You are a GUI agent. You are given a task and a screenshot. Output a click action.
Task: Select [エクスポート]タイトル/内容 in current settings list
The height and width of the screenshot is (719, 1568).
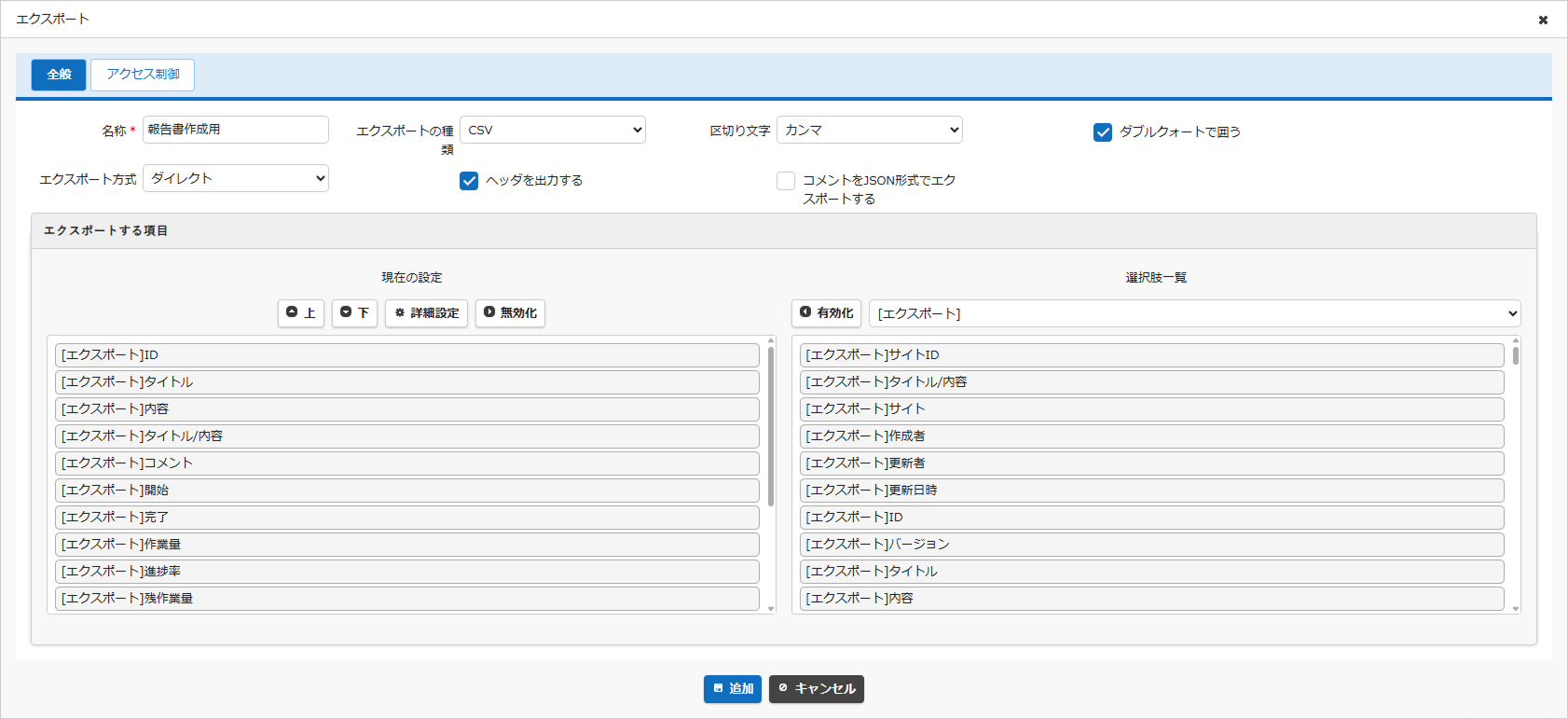pos(407,436)
